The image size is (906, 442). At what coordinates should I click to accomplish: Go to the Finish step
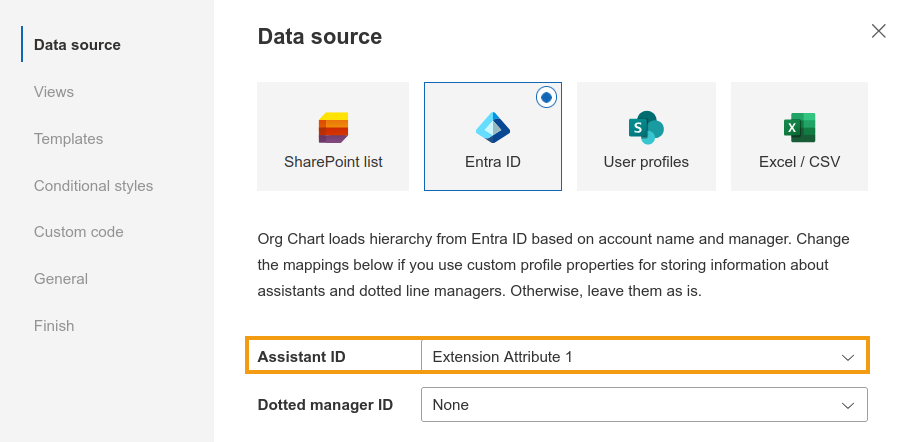click(x=54, y=325)
